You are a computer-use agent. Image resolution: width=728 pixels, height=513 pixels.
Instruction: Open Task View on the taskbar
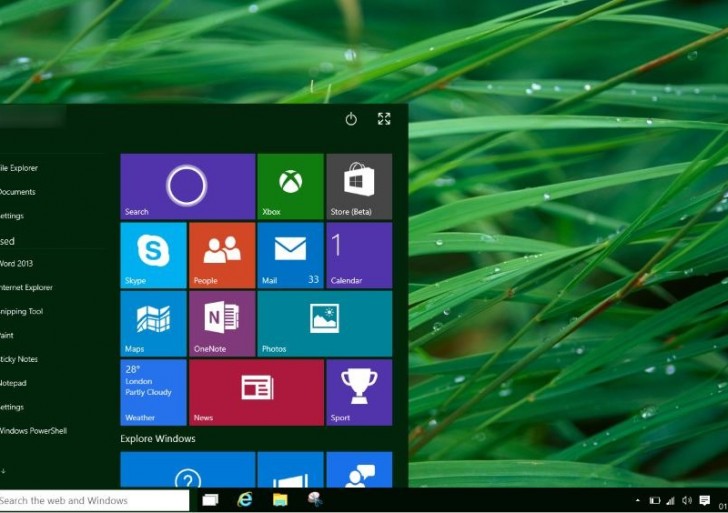(x=210, y=500)
